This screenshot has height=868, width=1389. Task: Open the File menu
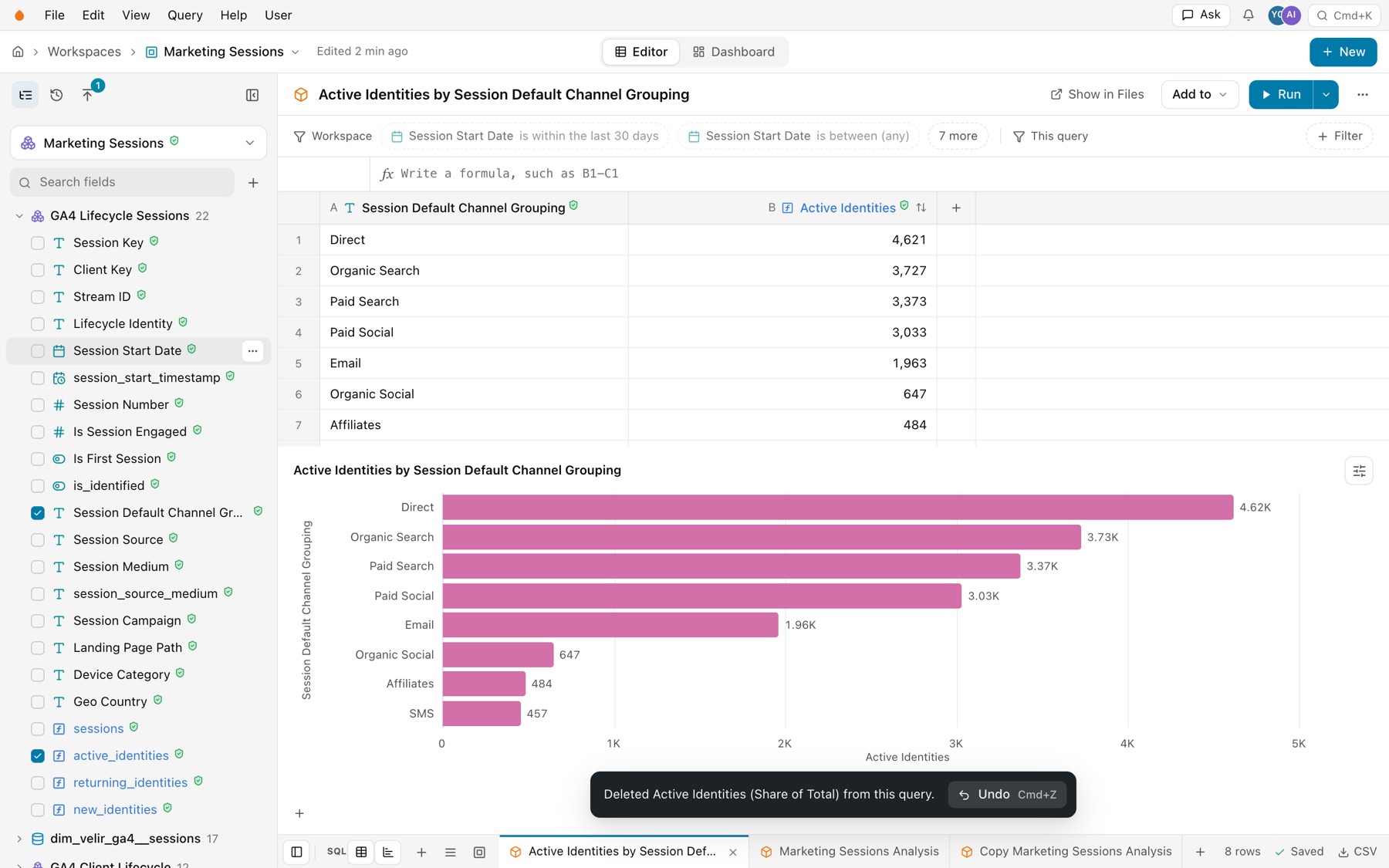tap(54, 15)
